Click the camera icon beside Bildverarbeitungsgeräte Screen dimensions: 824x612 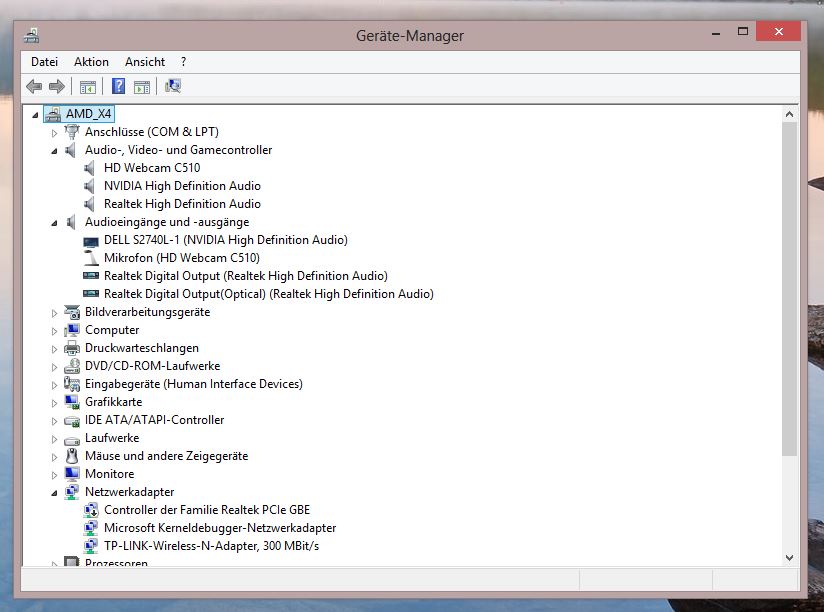72,312
